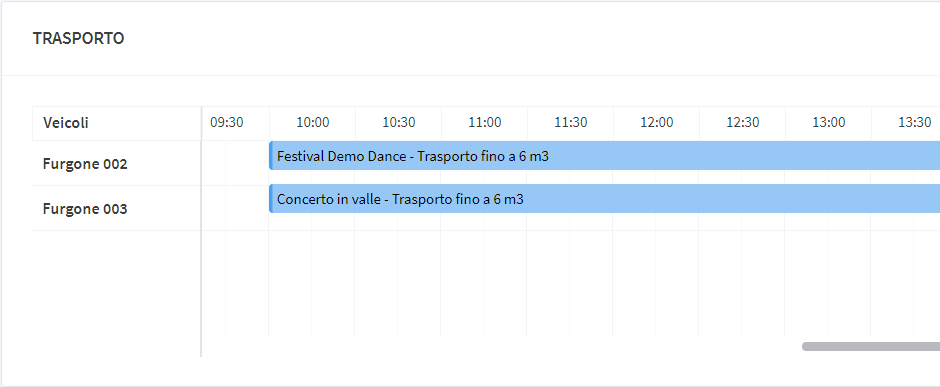940x387 pixels.
Task: Click the 10:30 time header
Action: 399,123
